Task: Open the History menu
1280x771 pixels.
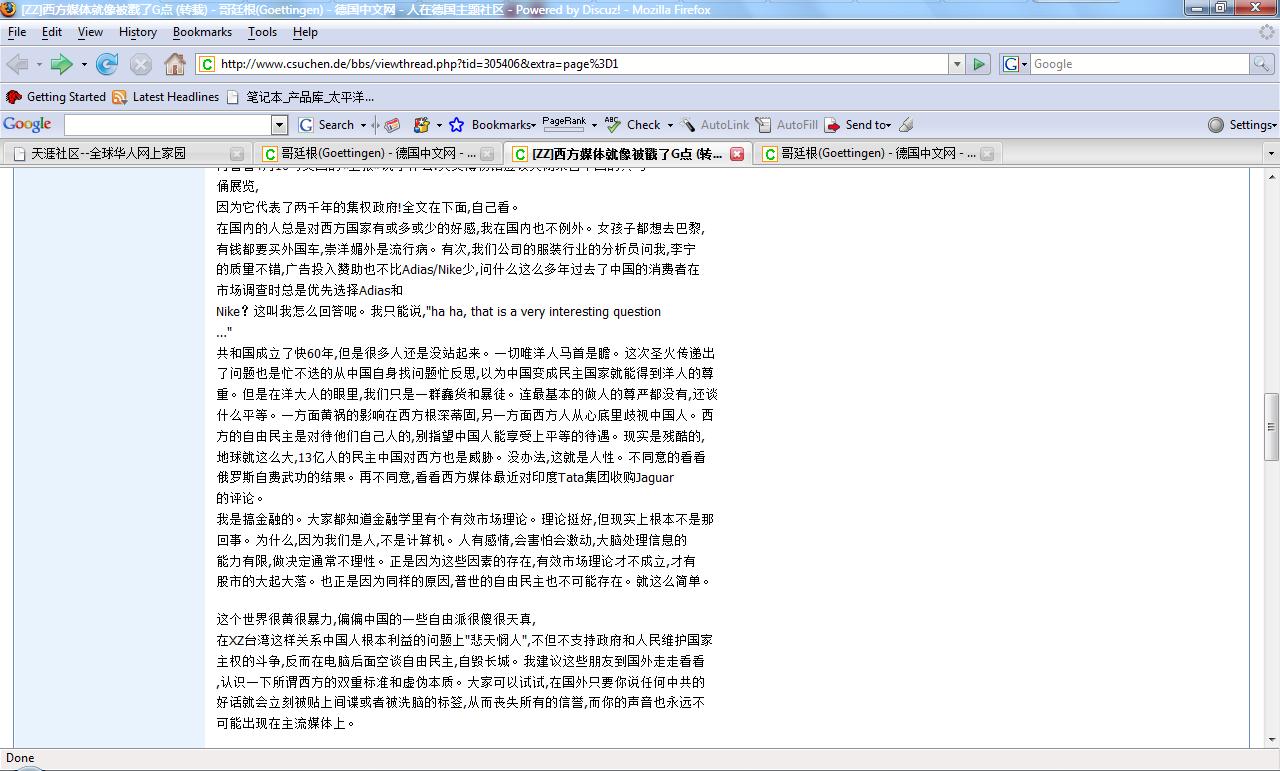Action: point(137,32)
